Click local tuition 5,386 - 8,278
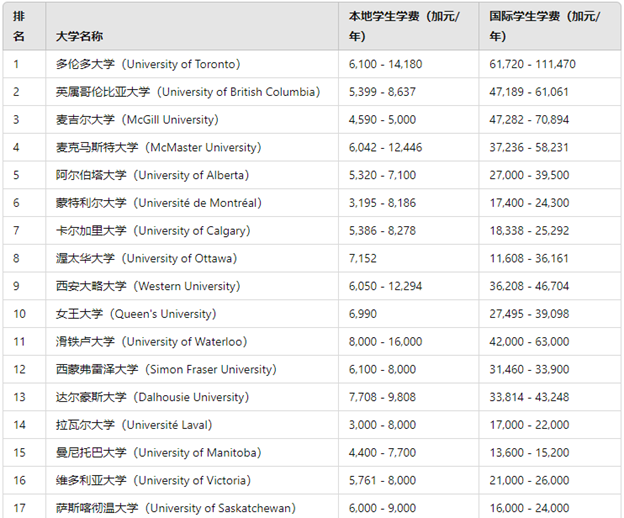 click(x=382, y=231)
